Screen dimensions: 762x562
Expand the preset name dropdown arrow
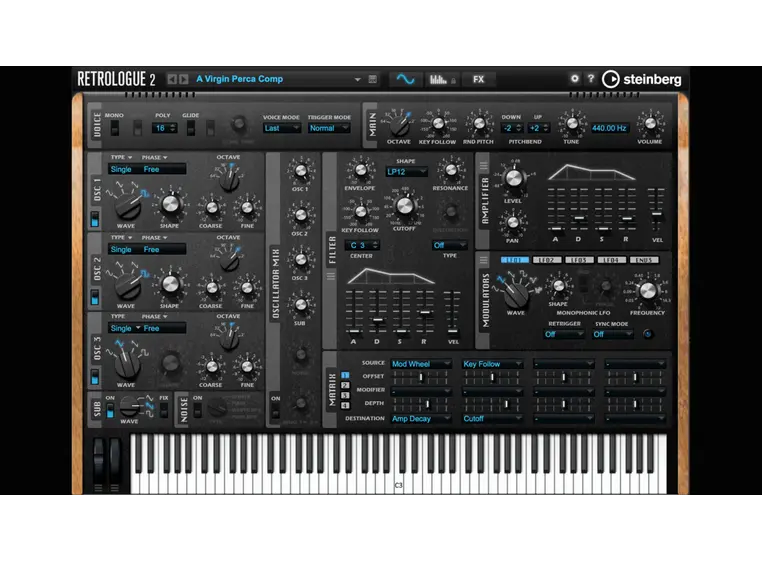(358, 79)
